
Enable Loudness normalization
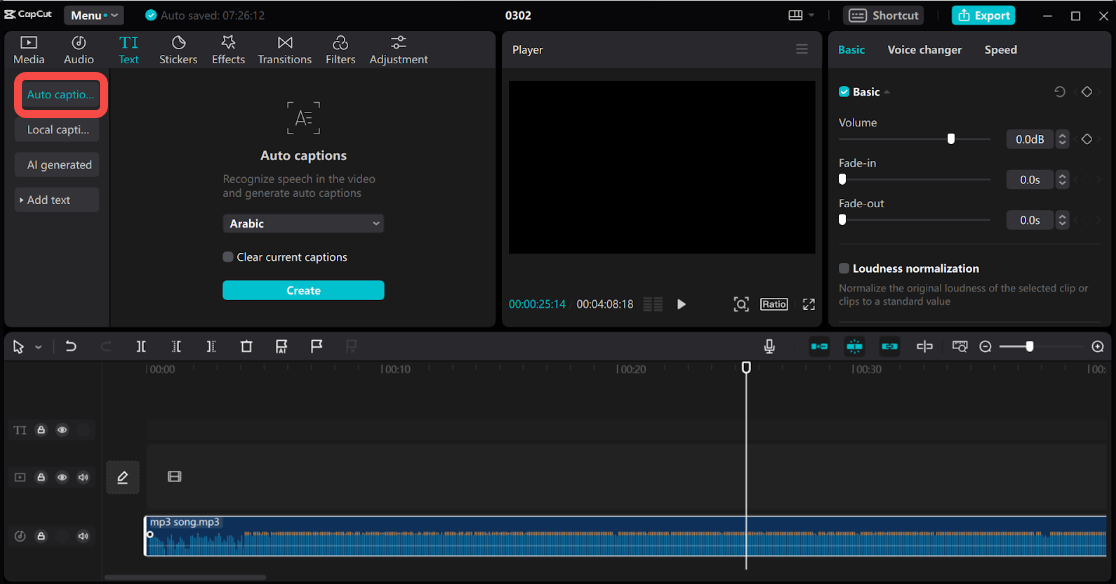[844, 268]
